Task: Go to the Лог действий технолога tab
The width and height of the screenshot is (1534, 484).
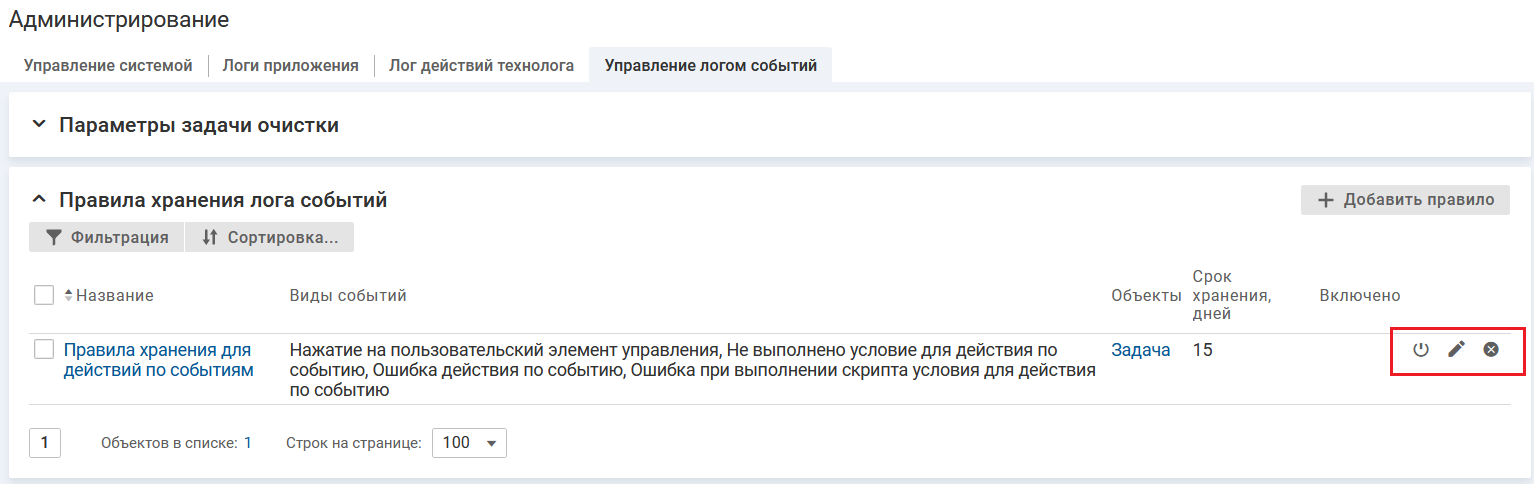Action: pyautogui.click(x=481, y=66)
